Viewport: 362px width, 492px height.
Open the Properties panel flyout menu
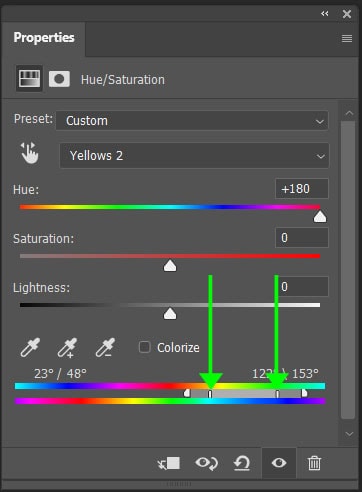tap(347, 39)
